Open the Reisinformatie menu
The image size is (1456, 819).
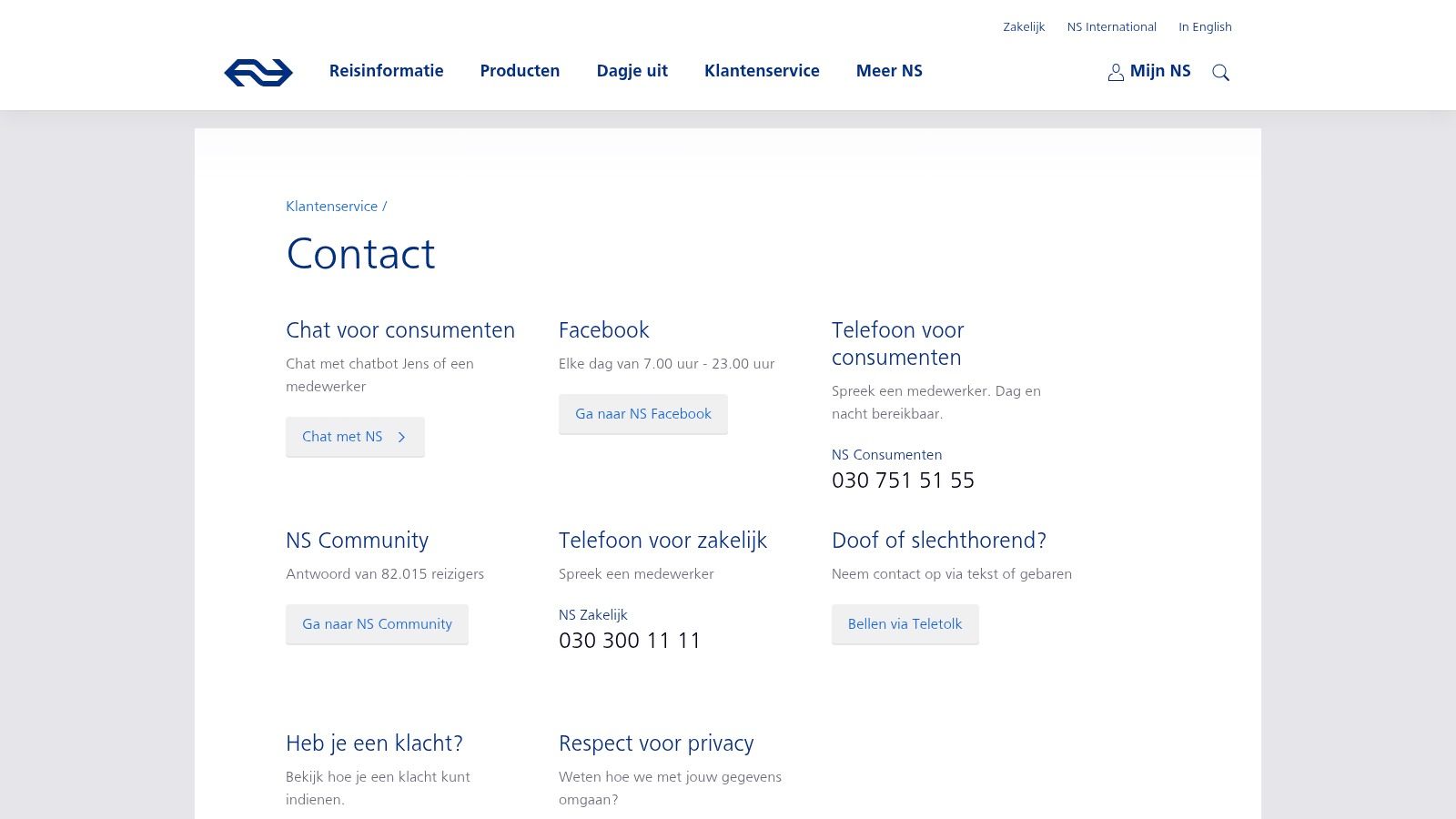point(386,71)
